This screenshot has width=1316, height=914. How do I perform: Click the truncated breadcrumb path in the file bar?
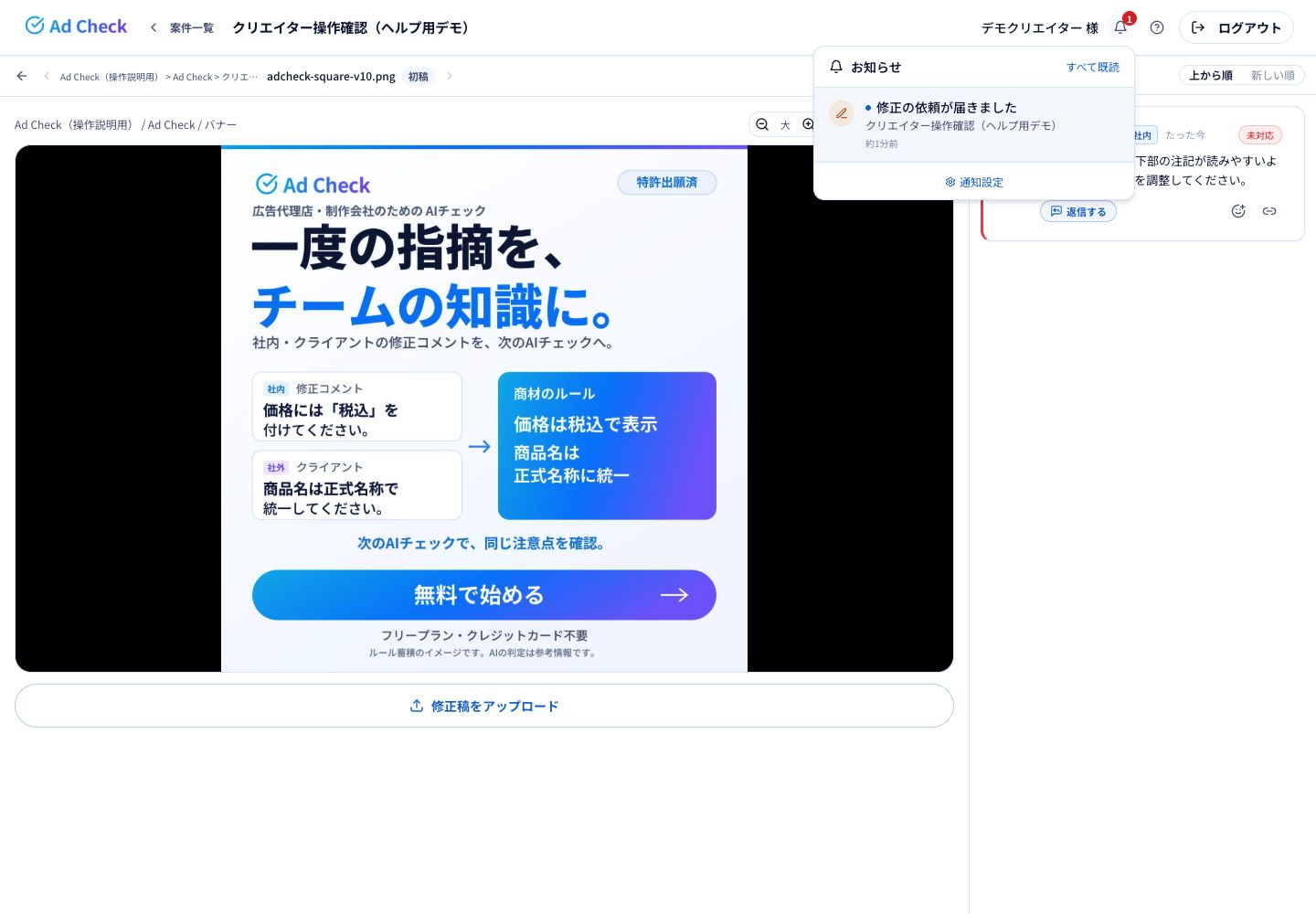pyautogui.click(x=159, y=77)
